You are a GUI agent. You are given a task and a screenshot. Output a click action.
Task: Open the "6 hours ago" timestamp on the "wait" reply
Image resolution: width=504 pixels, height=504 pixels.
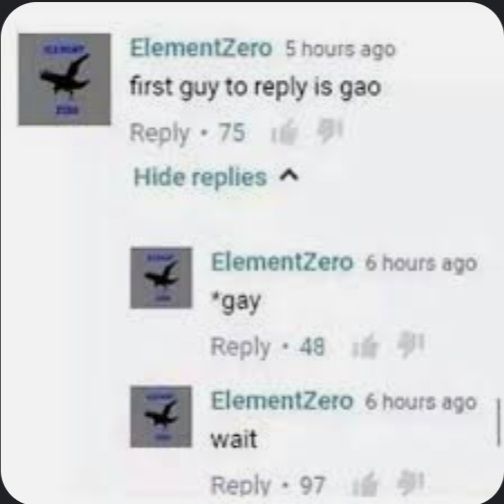coord(421,403)
